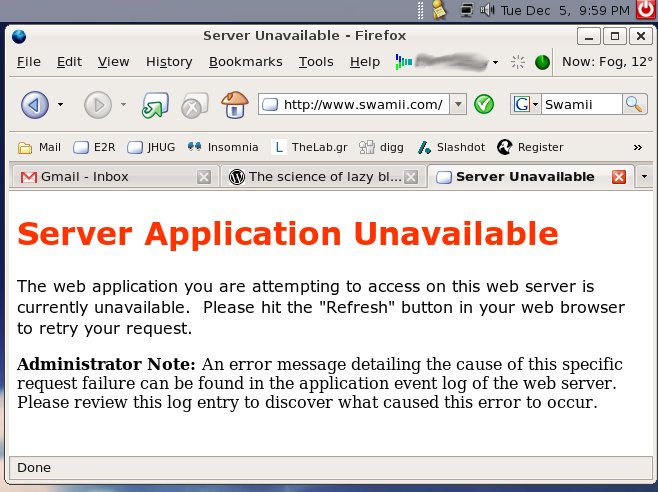Open the TheLab.gr bookmark

(310, 147)
